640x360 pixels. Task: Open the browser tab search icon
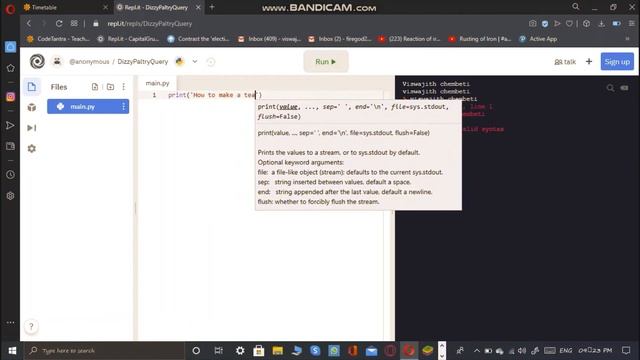[576, 7]
